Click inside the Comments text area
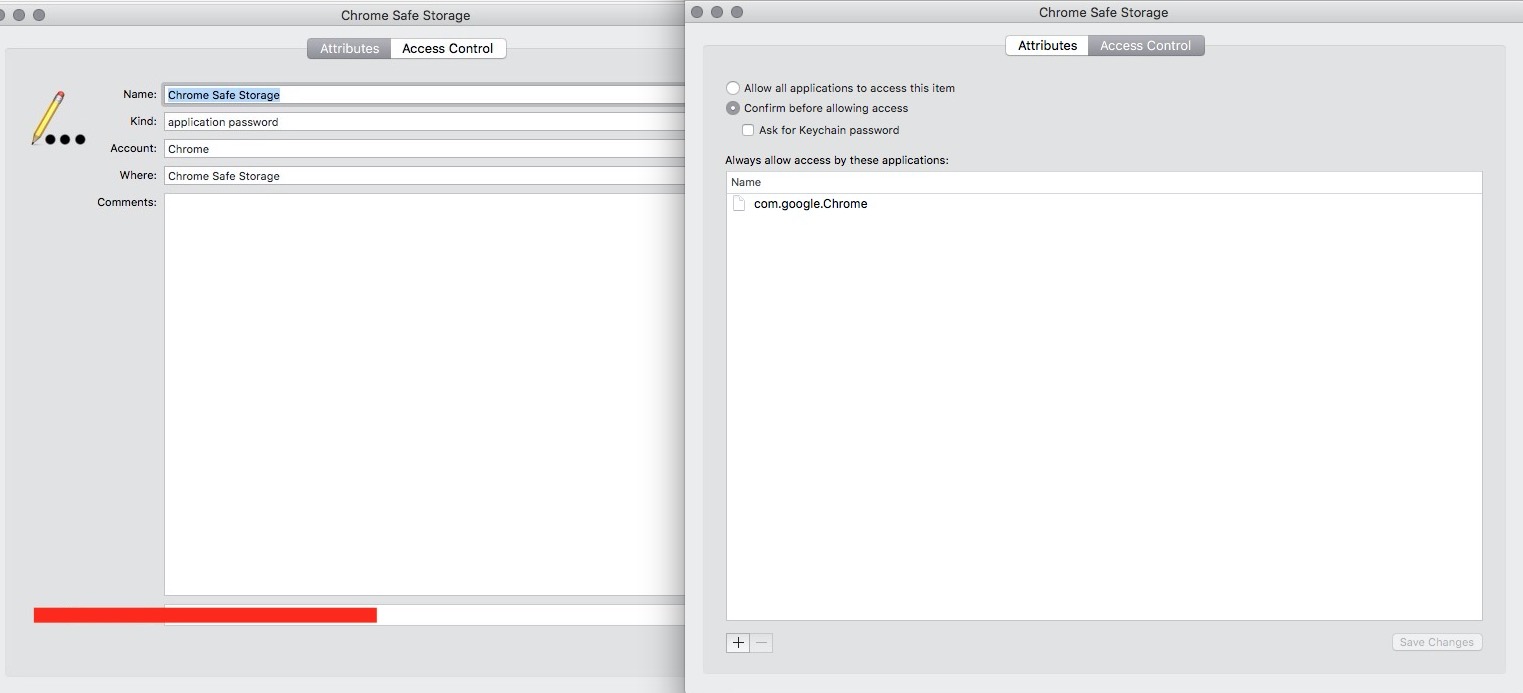The width and height of the screenshot is (1523, 693). click(424, 394)
